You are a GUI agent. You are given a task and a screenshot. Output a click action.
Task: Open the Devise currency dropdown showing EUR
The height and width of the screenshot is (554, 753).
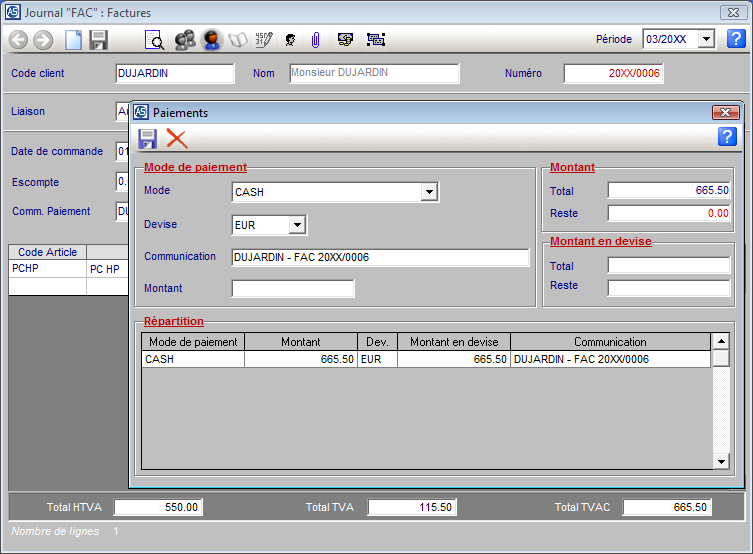click(297, 225)
